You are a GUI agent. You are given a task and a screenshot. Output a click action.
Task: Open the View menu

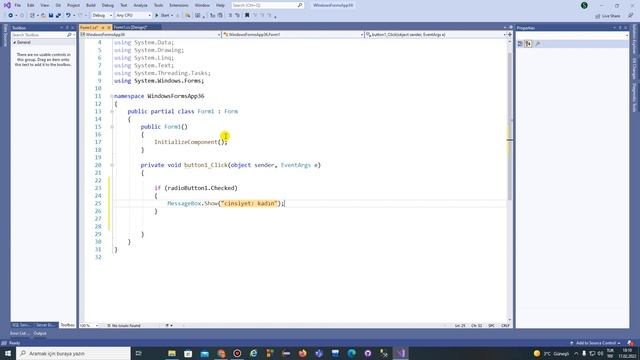tap(44, 5)
